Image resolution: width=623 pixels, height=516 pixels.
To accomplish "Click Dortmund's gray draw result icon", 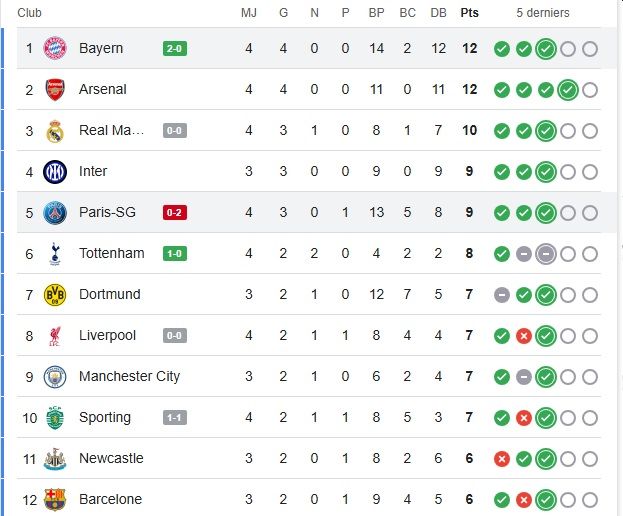I will [501, 294].
